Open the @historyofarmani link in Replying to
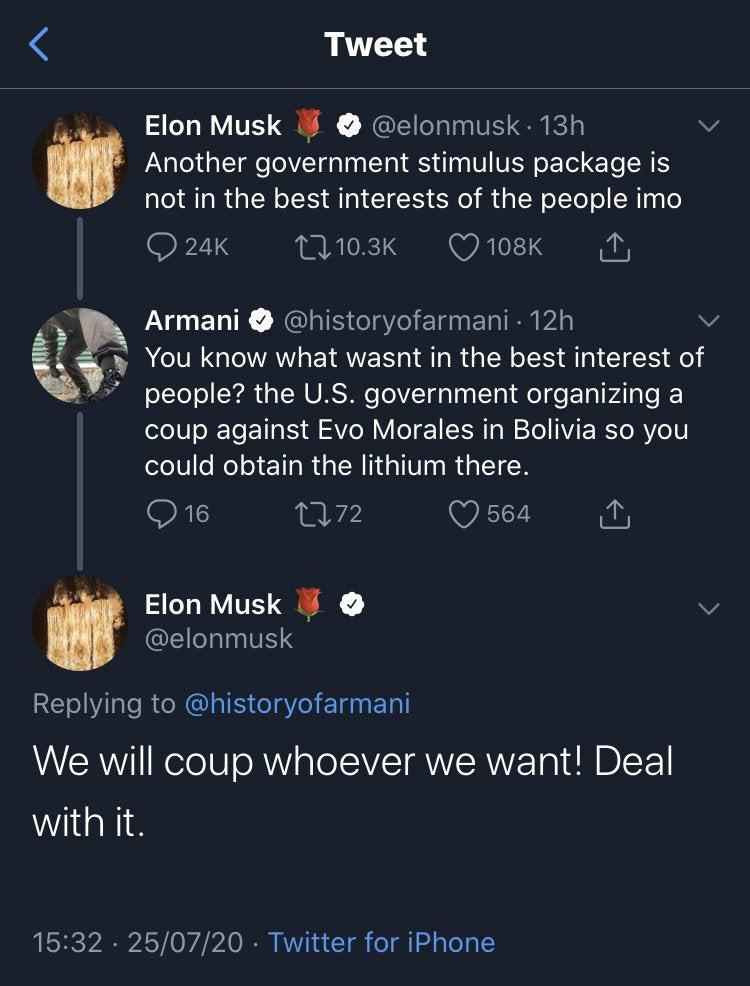 click(297, 703)
